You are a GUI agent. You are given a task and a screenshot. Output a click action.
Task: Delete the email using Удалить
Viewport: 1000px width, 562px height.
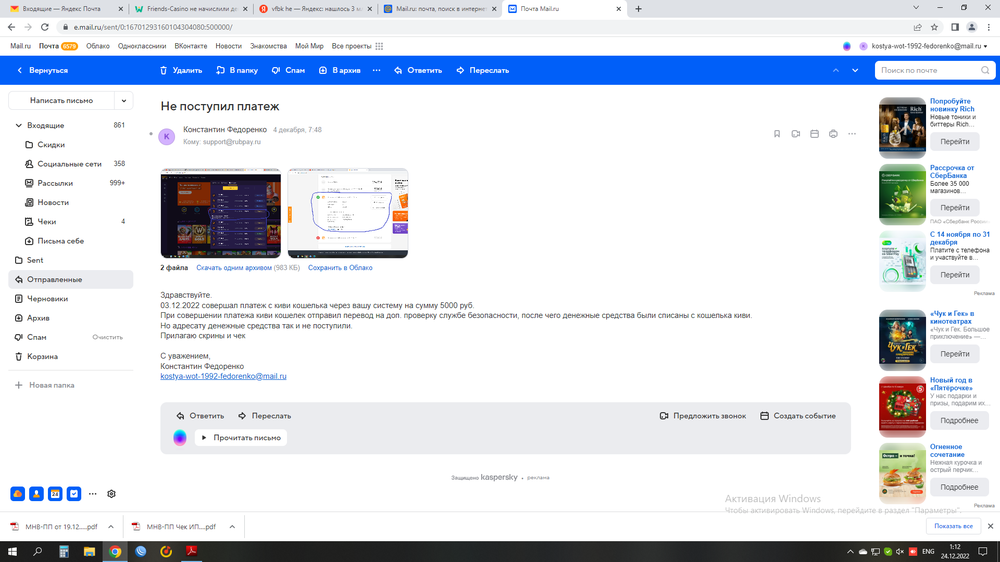coord(180,71)
